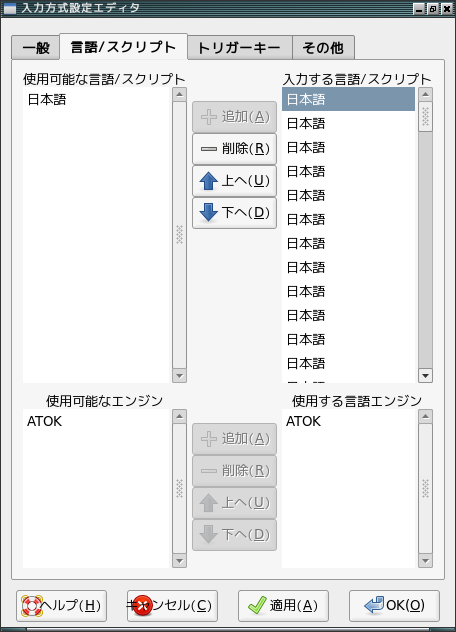Maximize the 入力方式設定エディタ window

(433, 9)
